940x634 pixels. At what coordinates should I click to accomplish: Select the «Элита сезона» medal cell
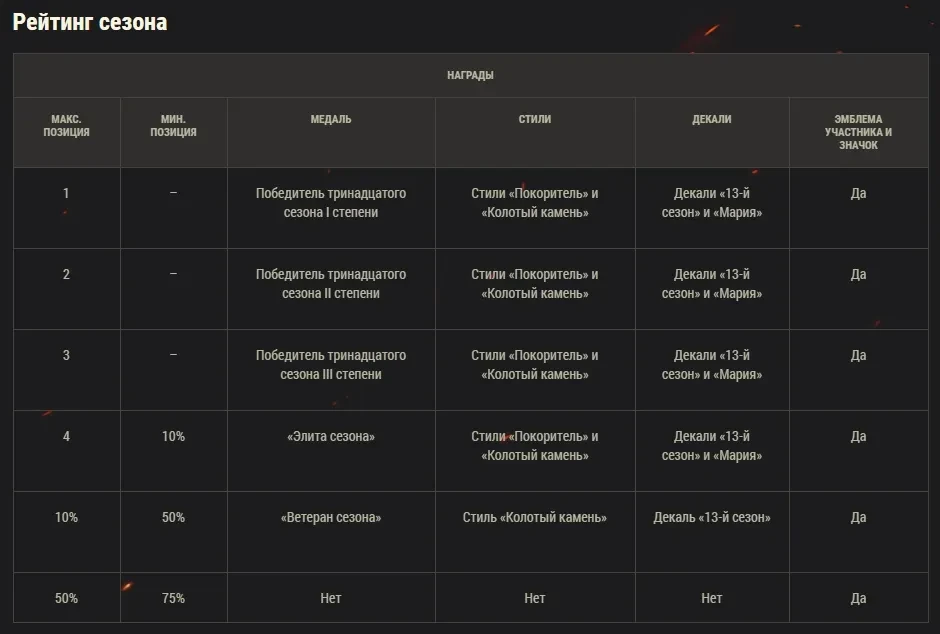coord(331,437)
